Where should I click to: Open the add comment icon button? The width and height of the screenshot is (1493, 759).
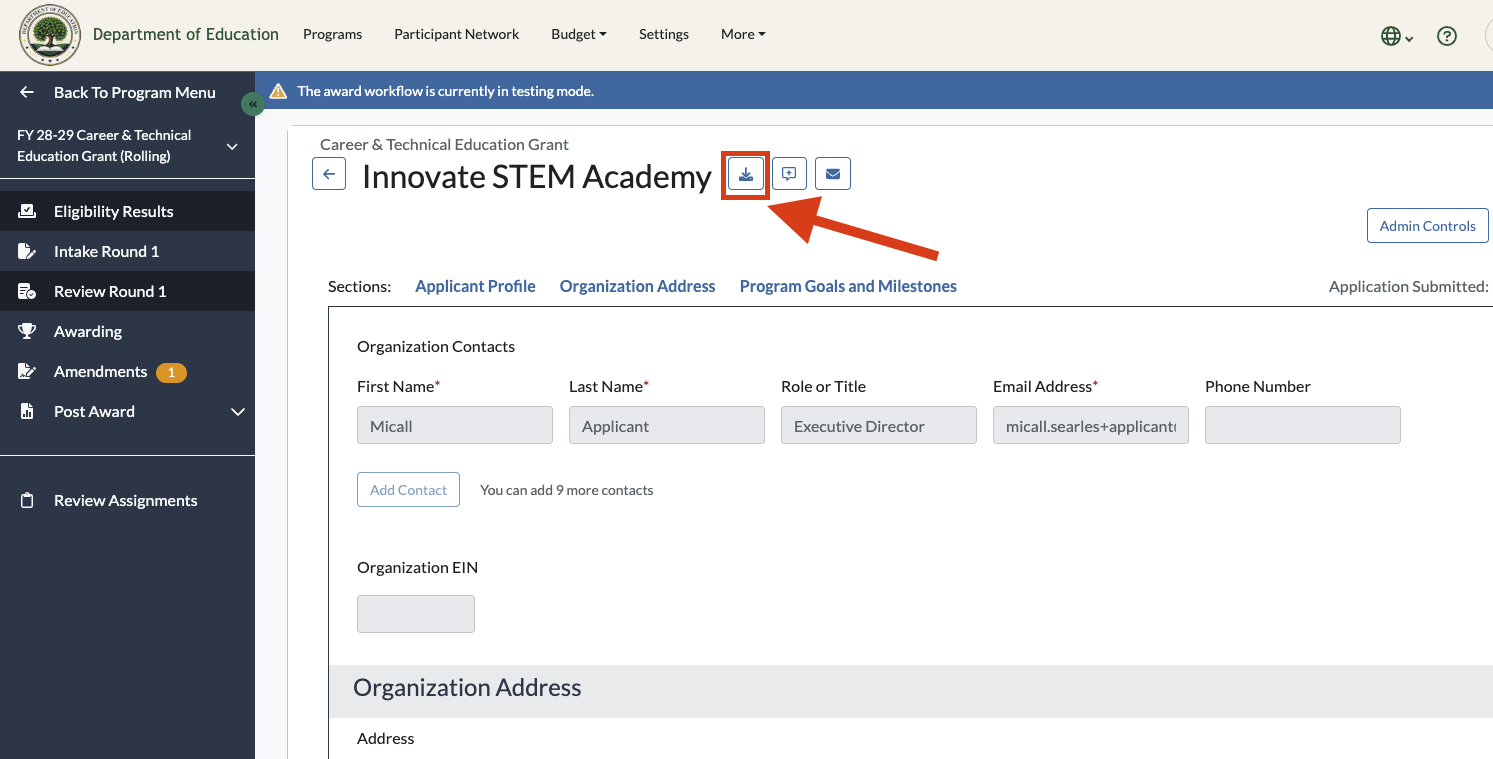tap(789, 174)
